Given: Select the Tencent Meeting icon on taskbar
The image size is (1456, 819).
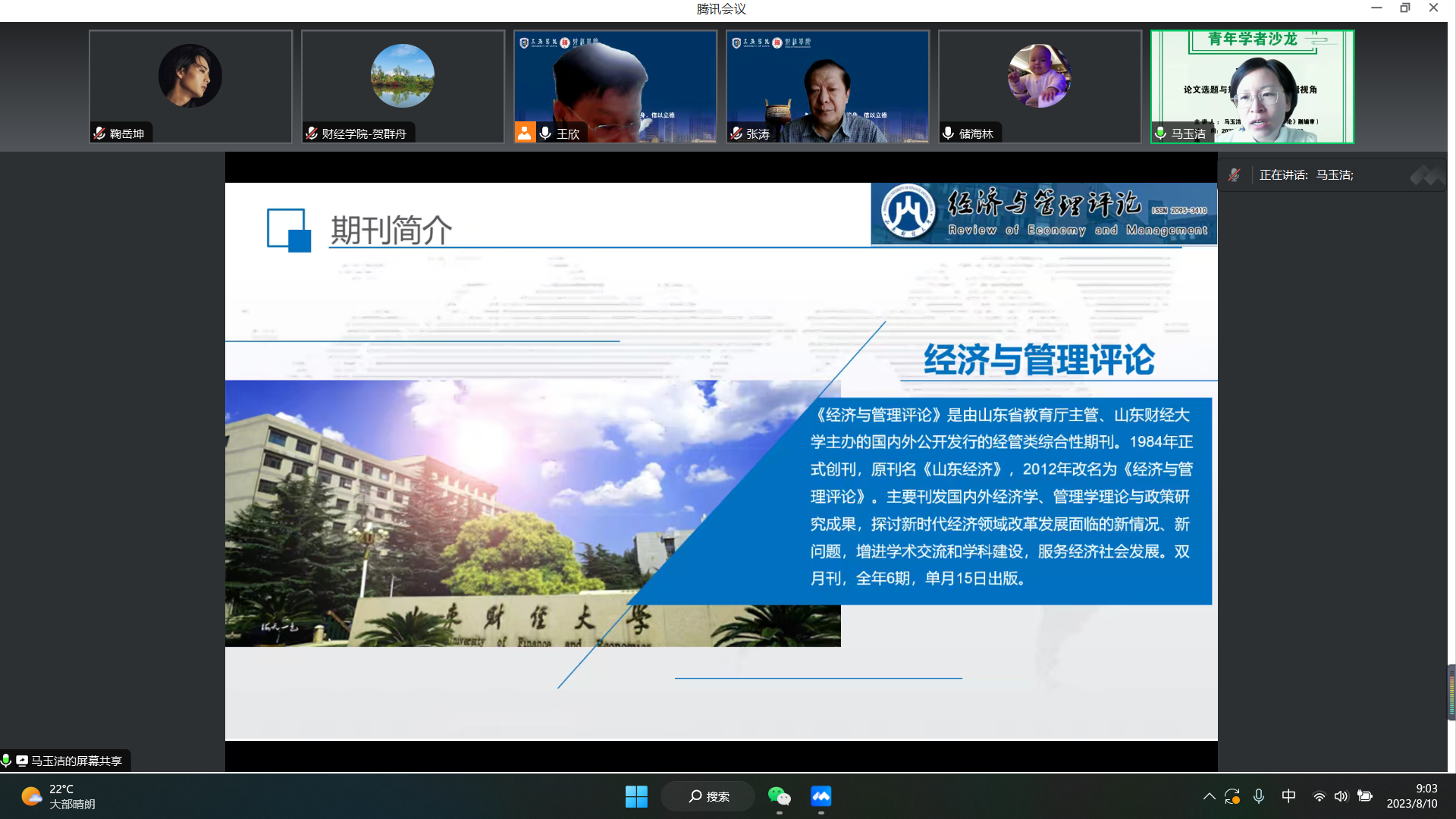Looking at the screenshot, I should 821,796.
